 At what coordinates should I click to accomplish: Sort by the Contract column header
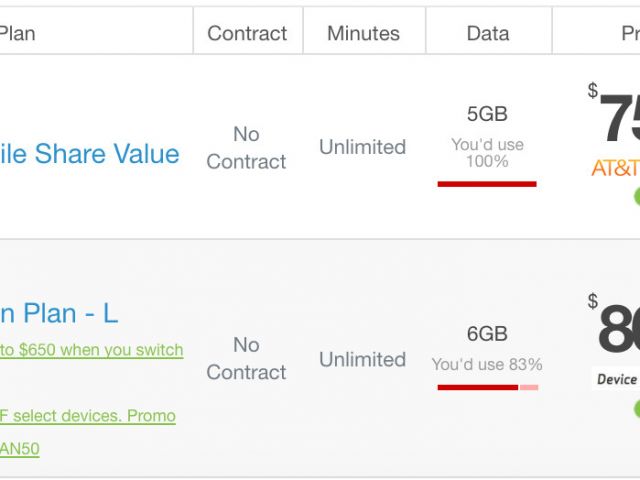(x=247, y=33)
